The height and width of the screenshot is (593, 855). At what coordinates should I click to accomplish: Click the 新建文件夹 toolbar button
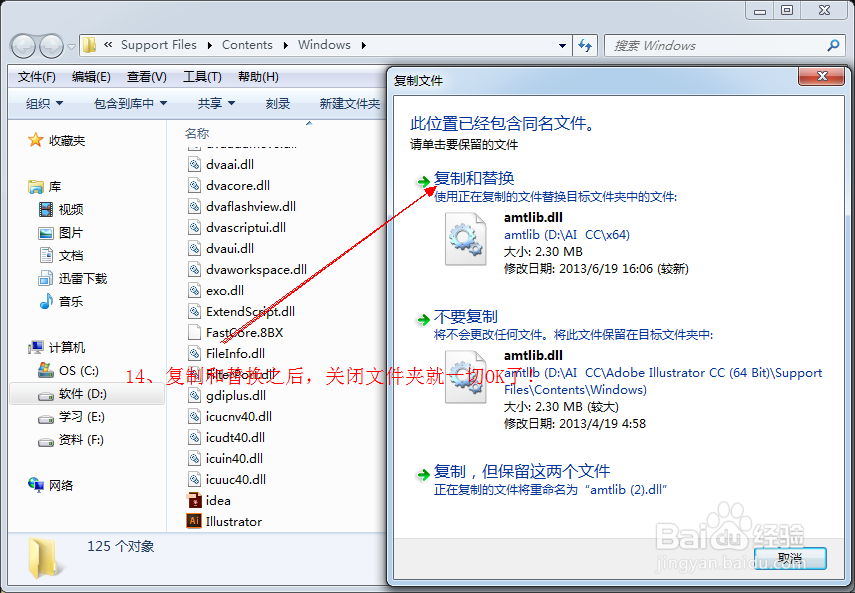click(350, 104)
